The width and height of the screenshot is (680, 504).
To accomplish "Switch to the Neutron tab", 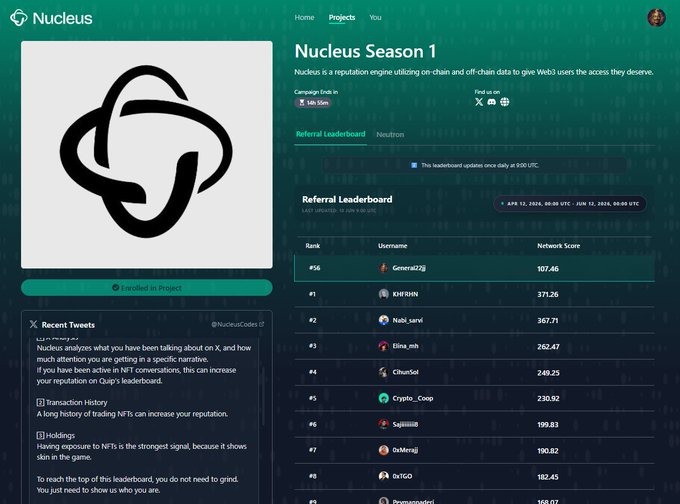I will click(x=390, y=134).
